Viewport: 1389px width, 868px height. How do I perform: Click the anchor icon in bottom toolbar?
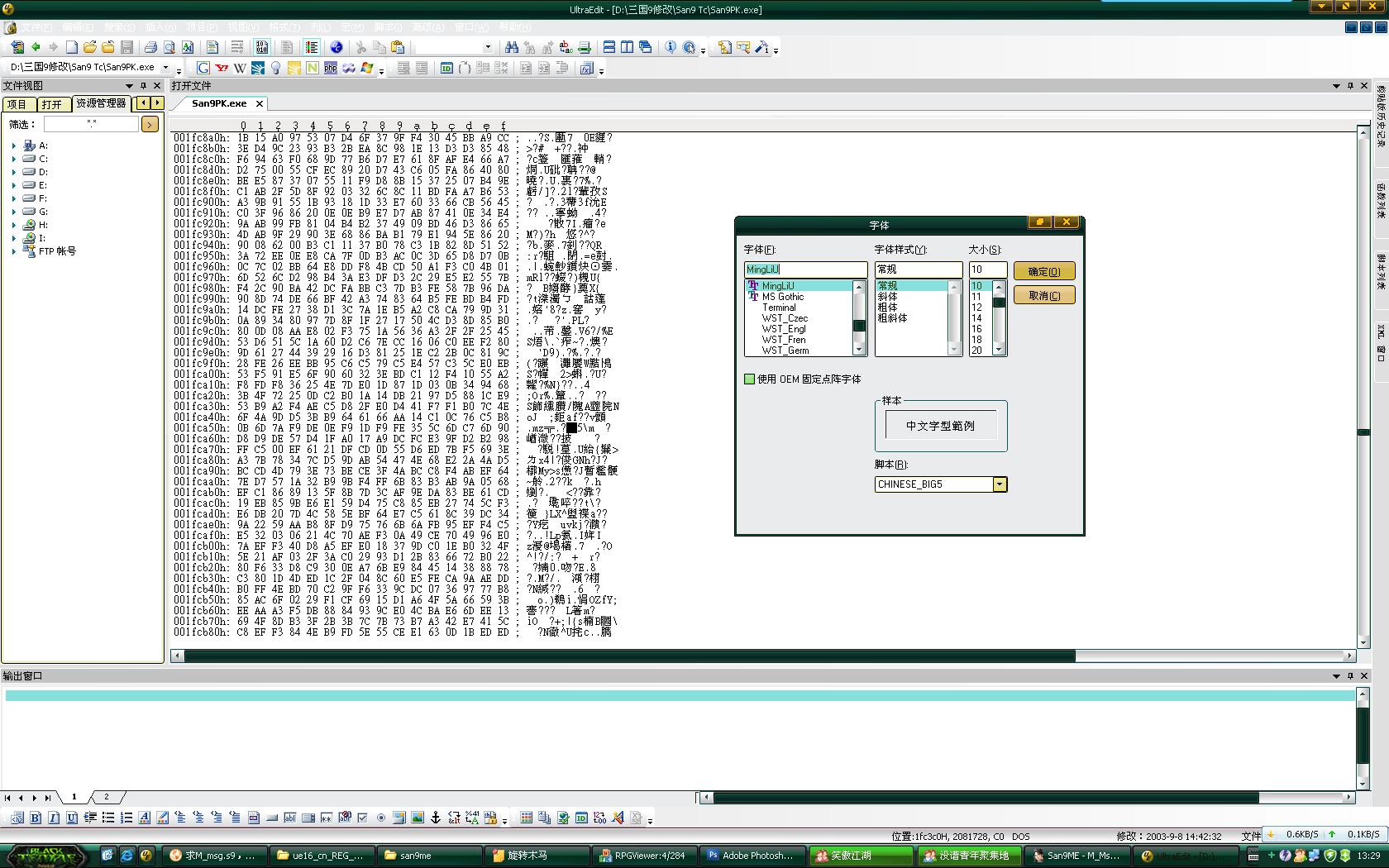coord(436,818)
